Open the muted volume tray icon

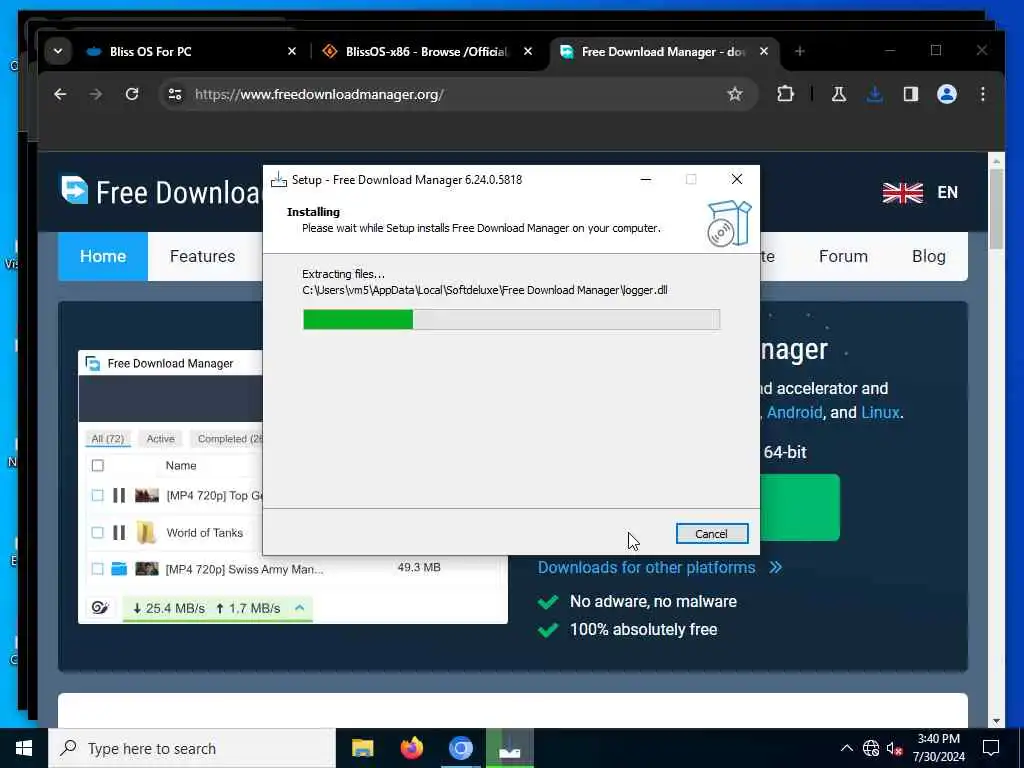coord(894,748)
